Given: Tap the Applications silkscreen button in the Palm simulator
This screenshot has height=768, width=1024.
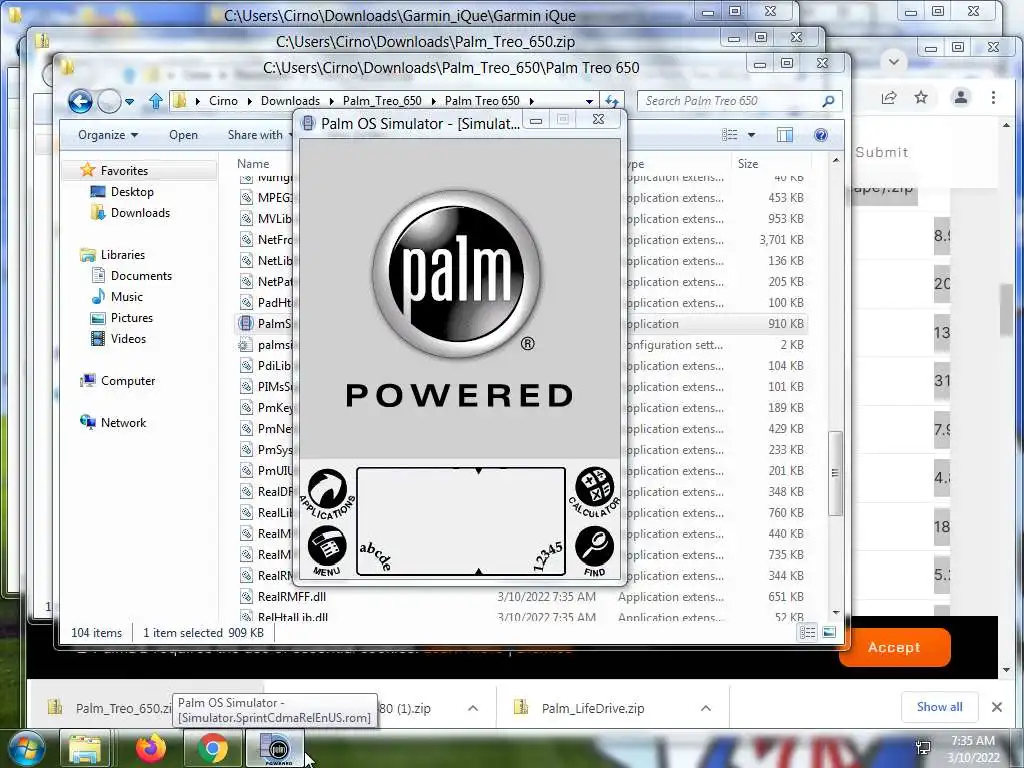Looking at the screenshot, I should pyautogui.click(x=328, y=494).
